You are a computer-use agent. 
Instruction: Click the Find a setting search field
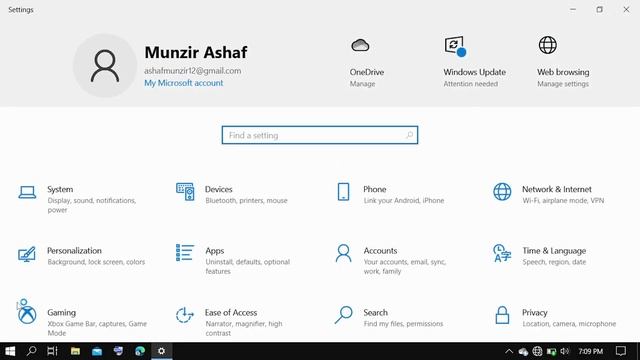coord(320,135)
